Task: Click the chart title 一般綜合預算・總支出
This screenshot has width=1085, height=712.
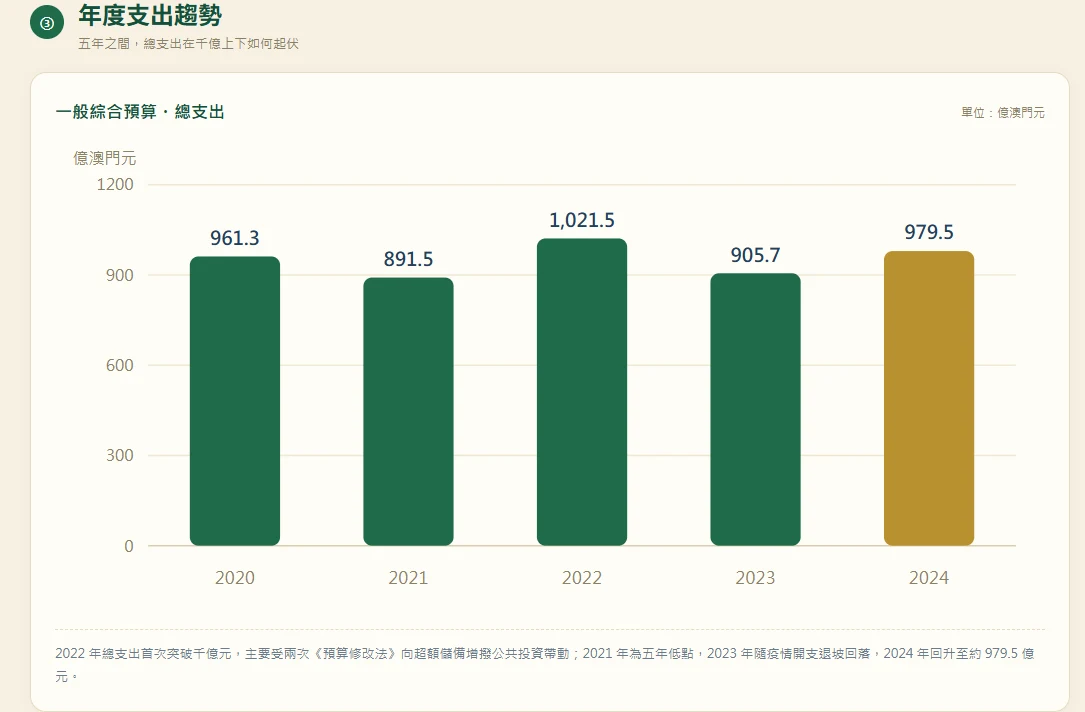Action: 140,112
